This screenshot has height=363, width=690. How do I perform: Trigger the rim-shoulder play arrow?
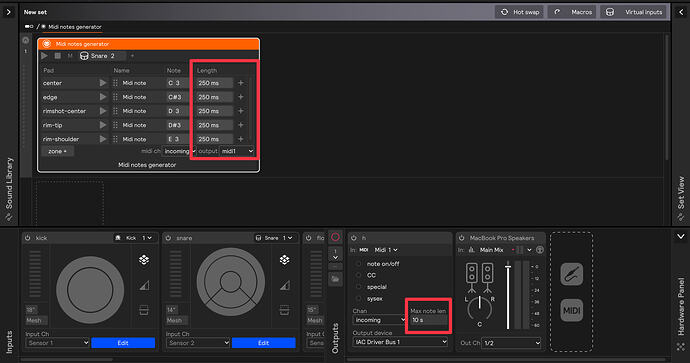[103, 139]
